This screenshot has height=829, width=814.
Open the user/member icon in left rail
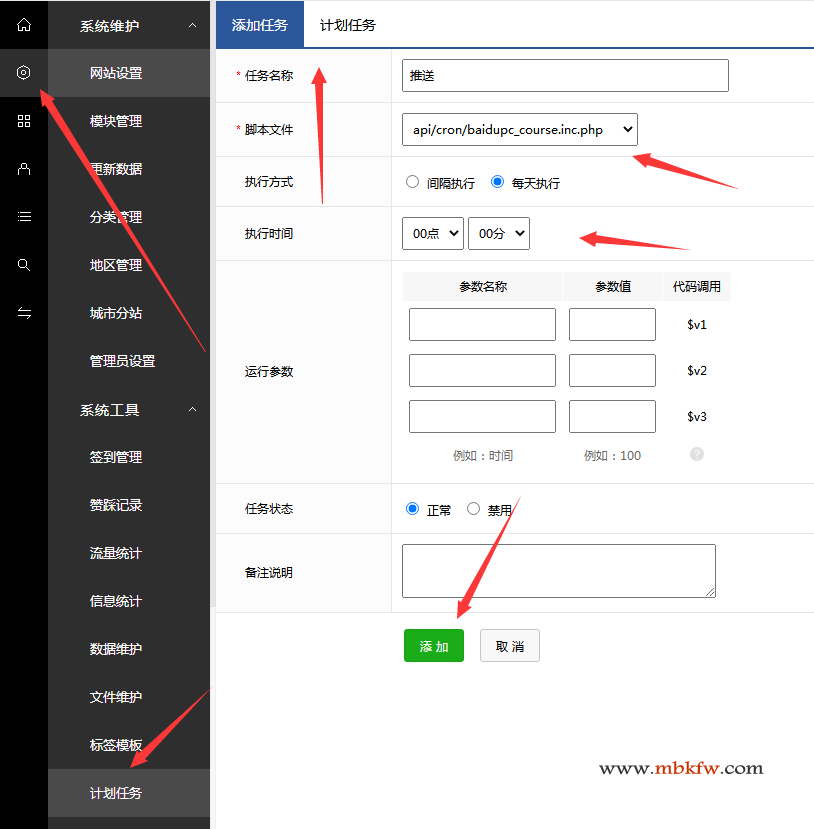24,169
